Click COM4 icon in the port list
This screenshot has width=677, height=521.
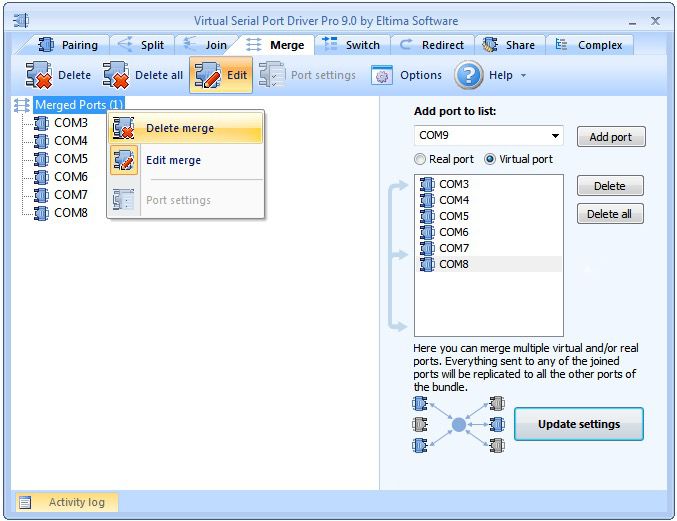427,200
